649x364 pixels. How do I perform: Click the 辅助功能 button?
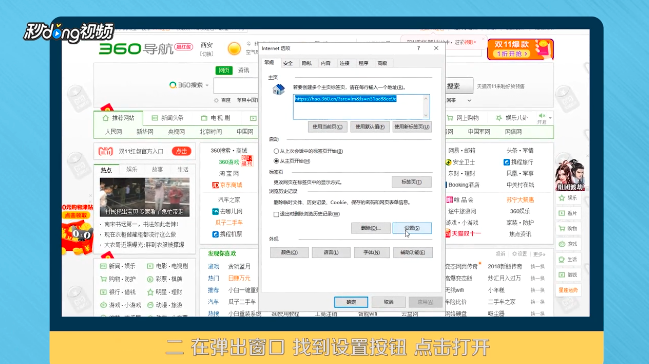click(x=413, y=253)
